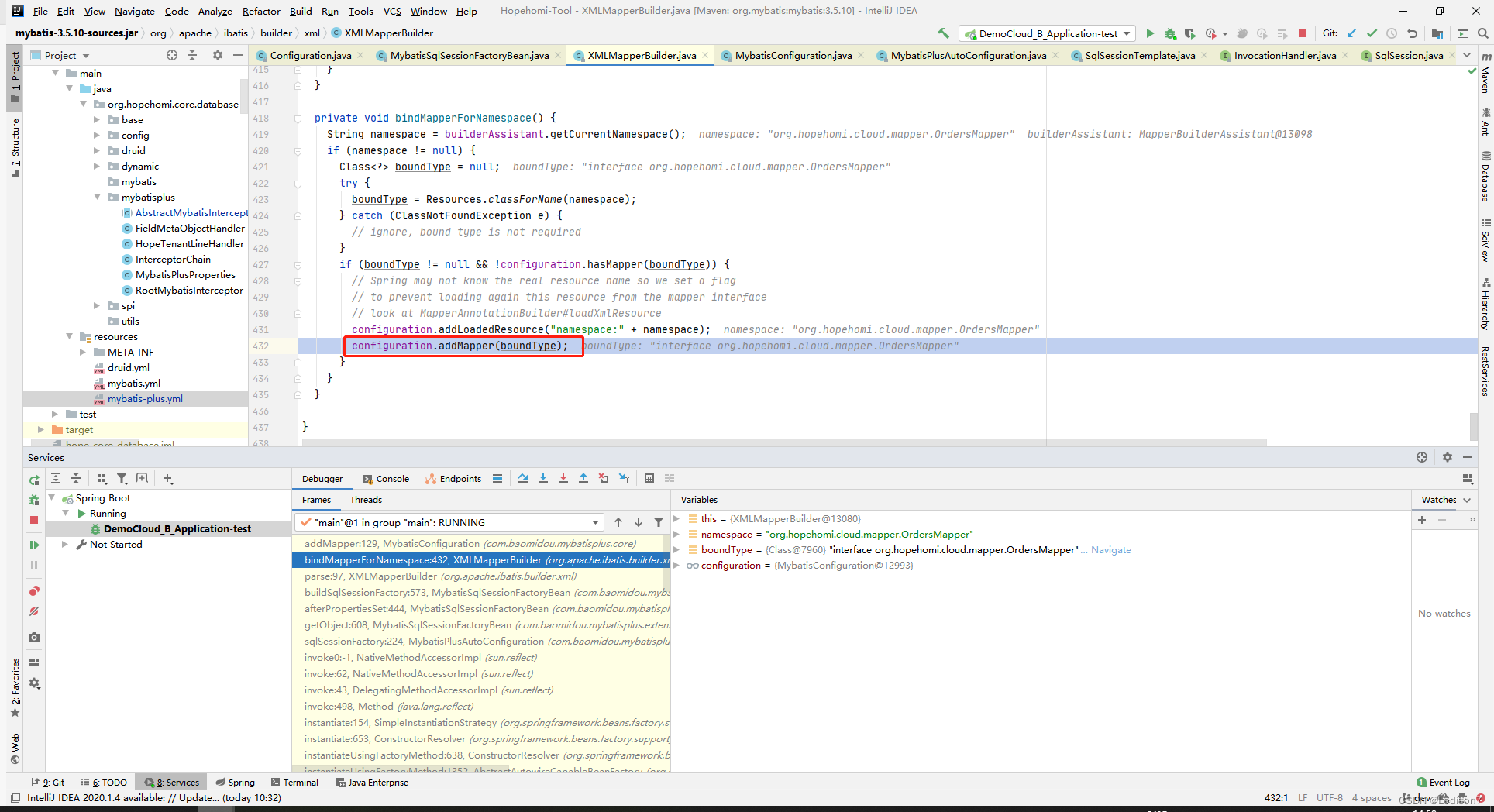
Task: Open run configuration dropdown DemoCloud_B_Application-test
Action: pyautogui.click(x=1047, y=33)
